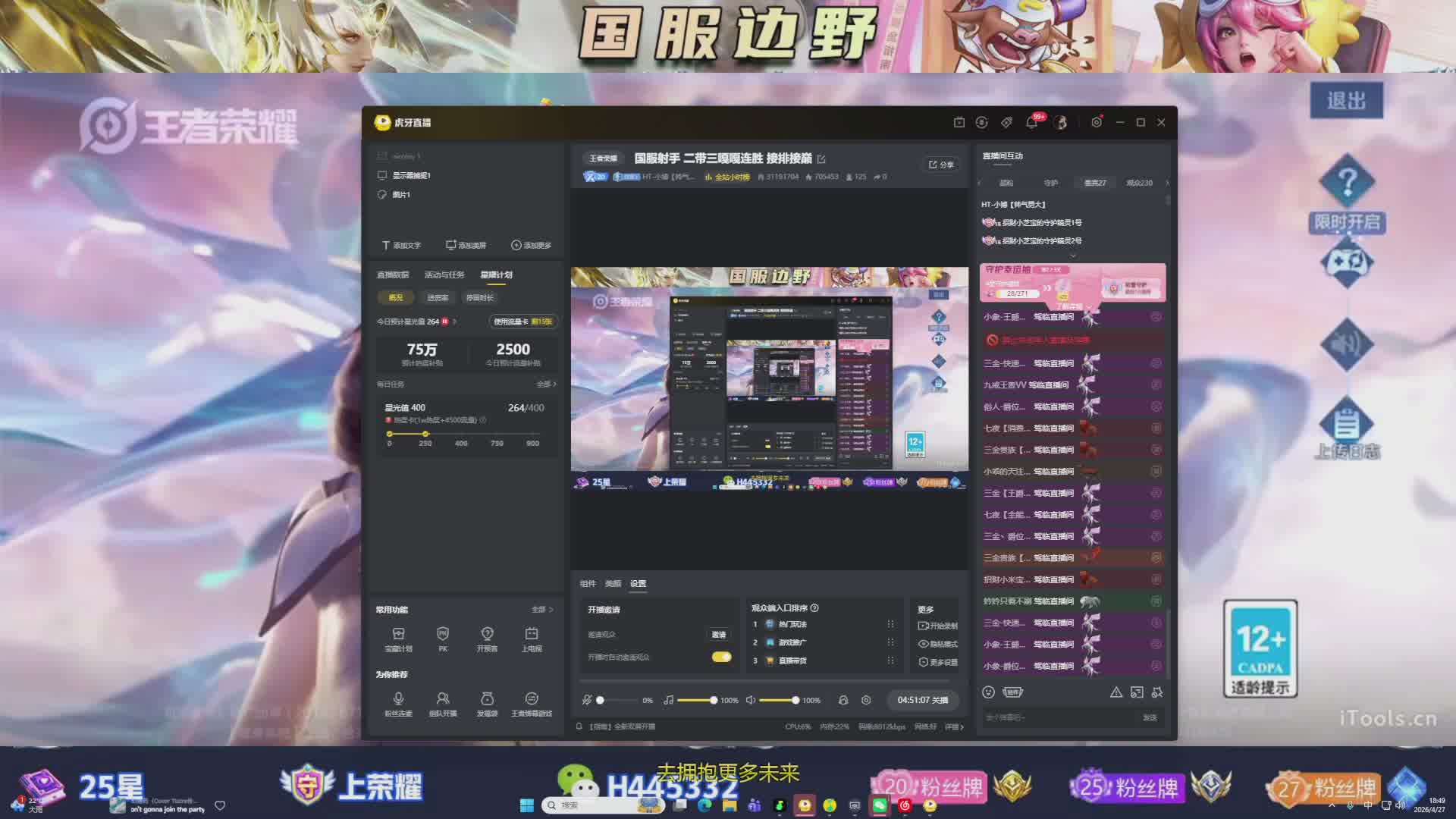Open the 上电视 function icon
This screenshot has width=1456, height=819.
click(x=531, y=634)
